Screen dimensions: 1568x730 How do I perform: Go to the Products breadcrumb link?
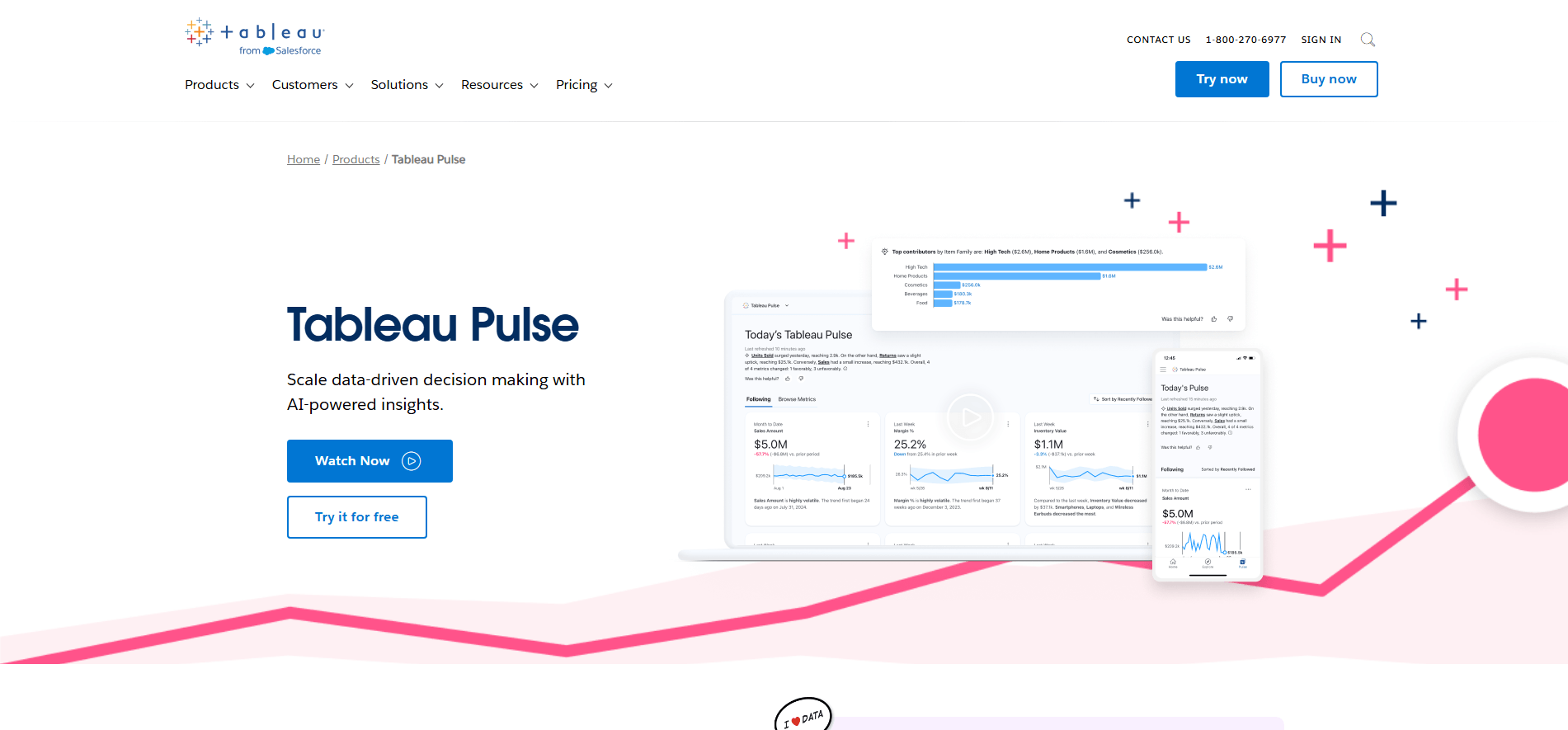coord(356,159)
